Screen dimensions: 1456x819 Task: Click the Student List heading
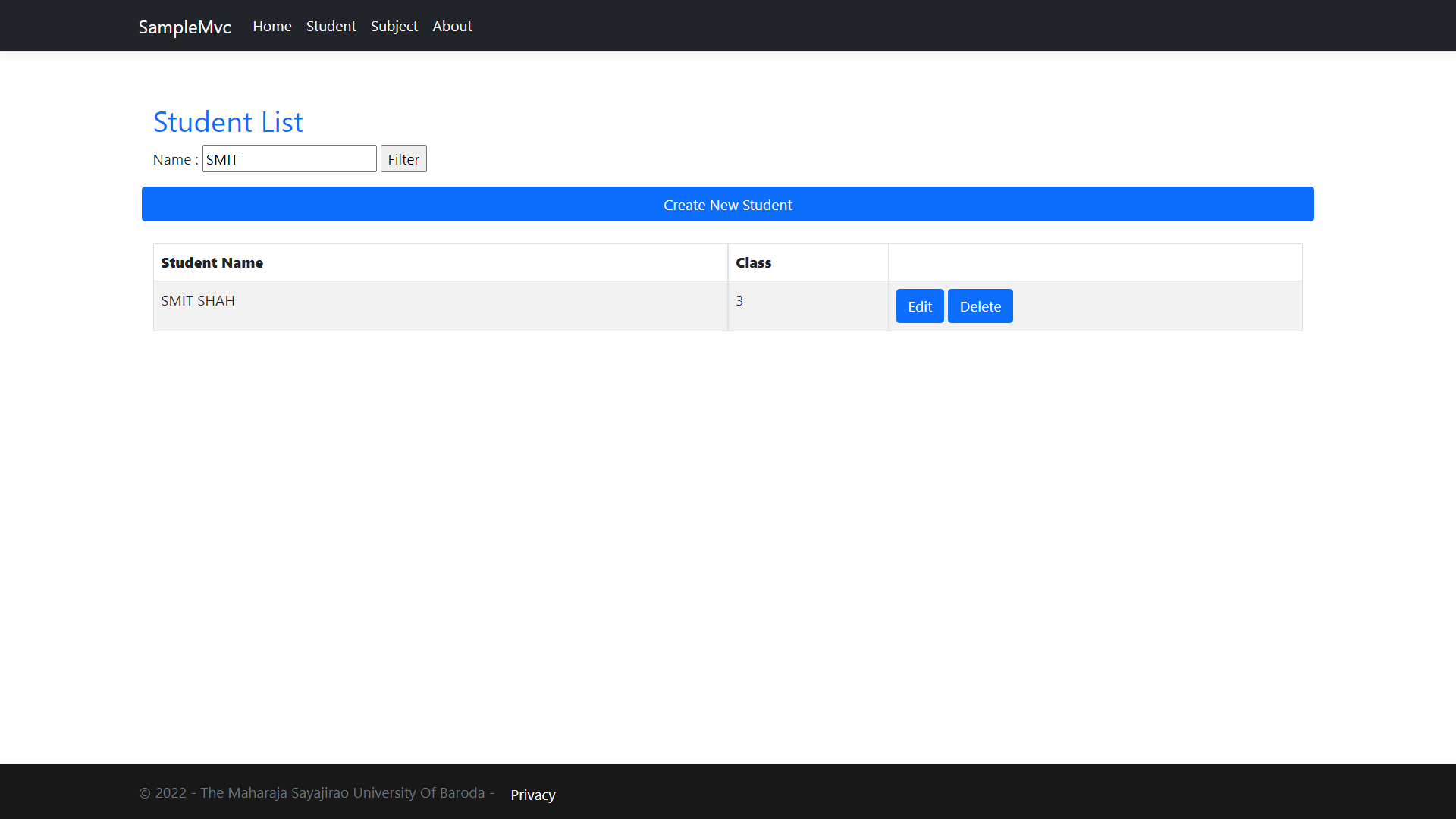tap(227, 121)
